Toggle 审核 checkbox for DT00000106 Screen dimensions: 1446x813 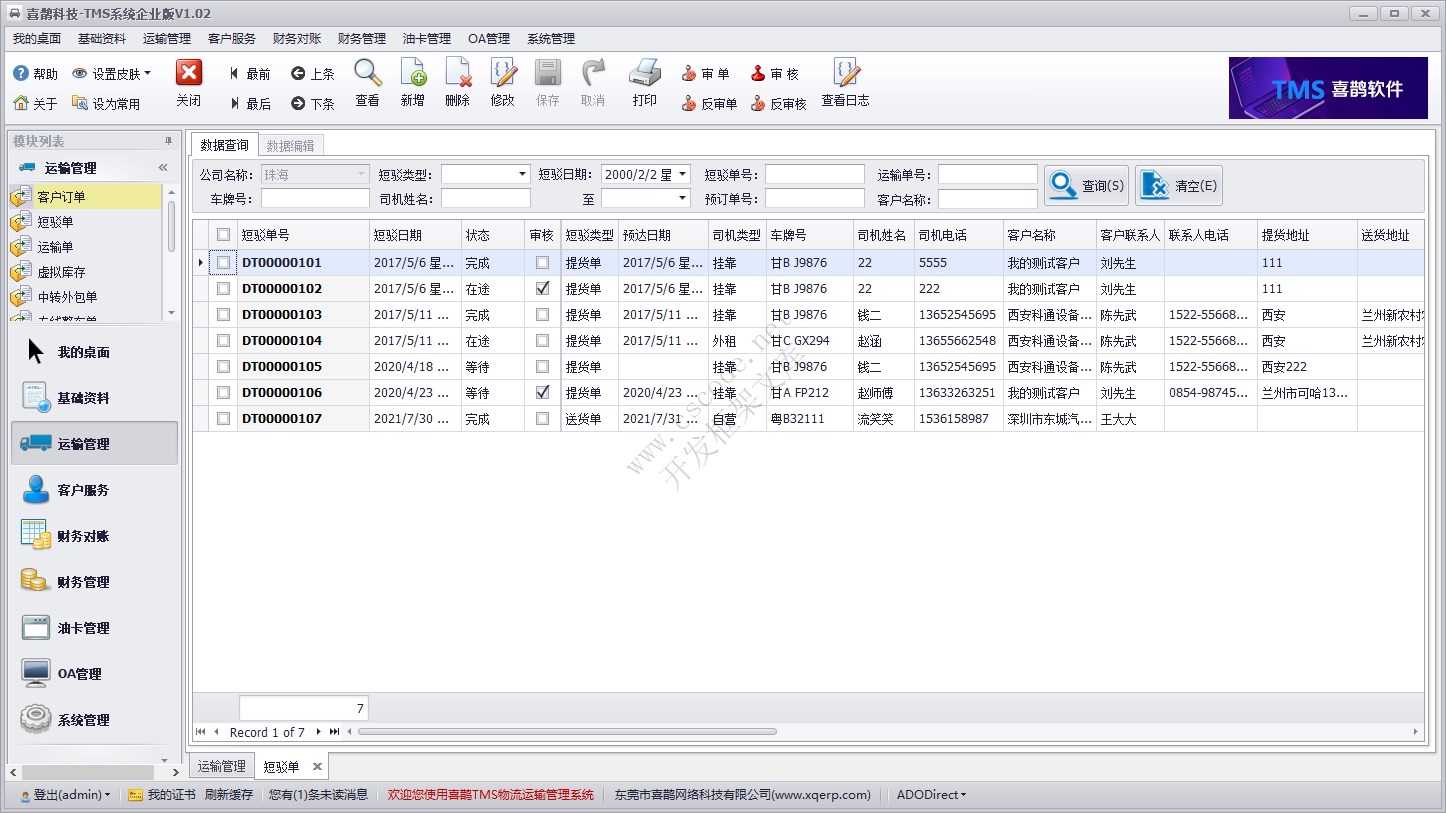click(x=542, y=393)
